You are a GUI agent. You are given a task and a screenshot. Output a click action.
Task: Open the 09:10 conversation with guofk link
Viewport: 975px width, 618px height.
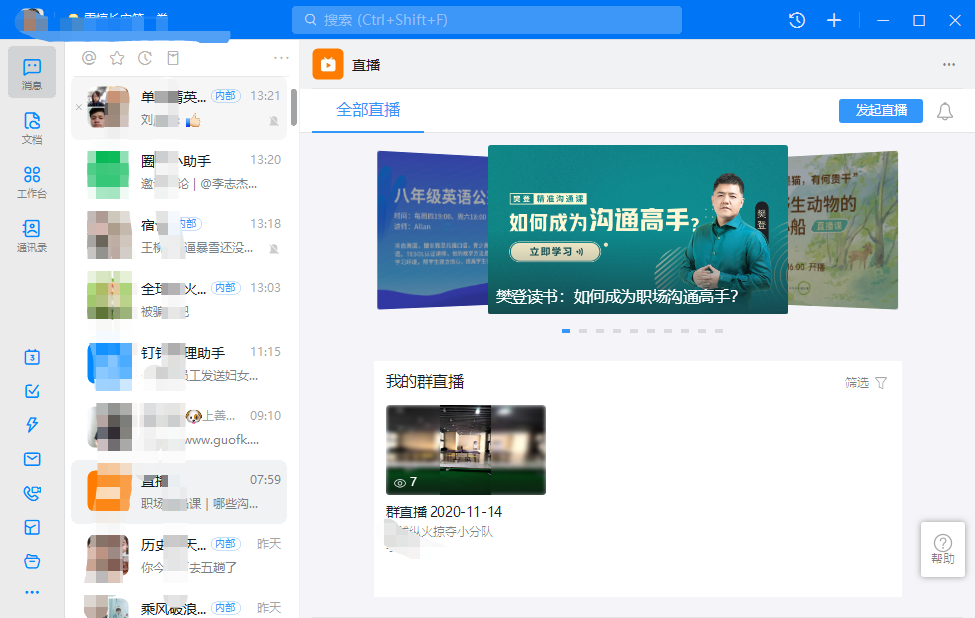click(x=179, y=428)
